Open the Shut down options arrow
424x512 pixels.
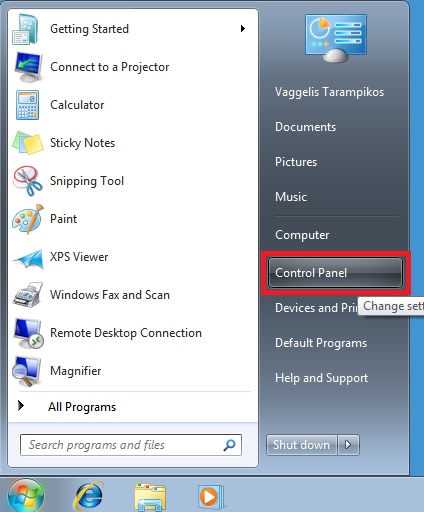click(348, 445)
